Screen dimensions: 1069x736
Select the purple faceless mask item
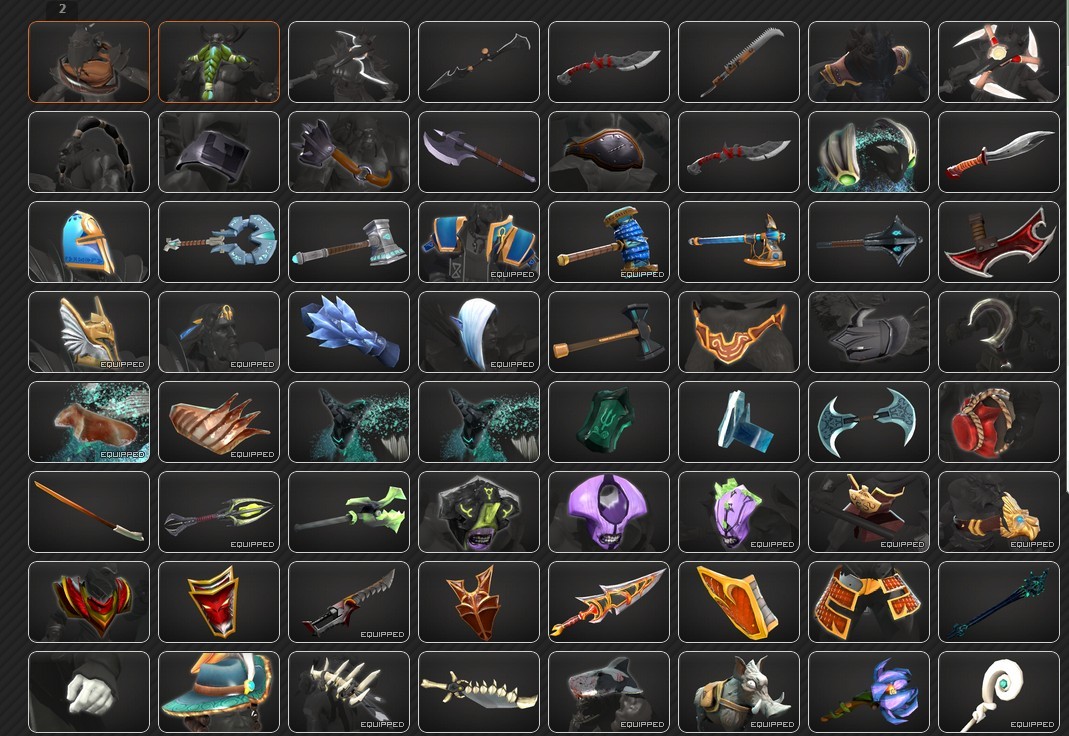(609, 512)
